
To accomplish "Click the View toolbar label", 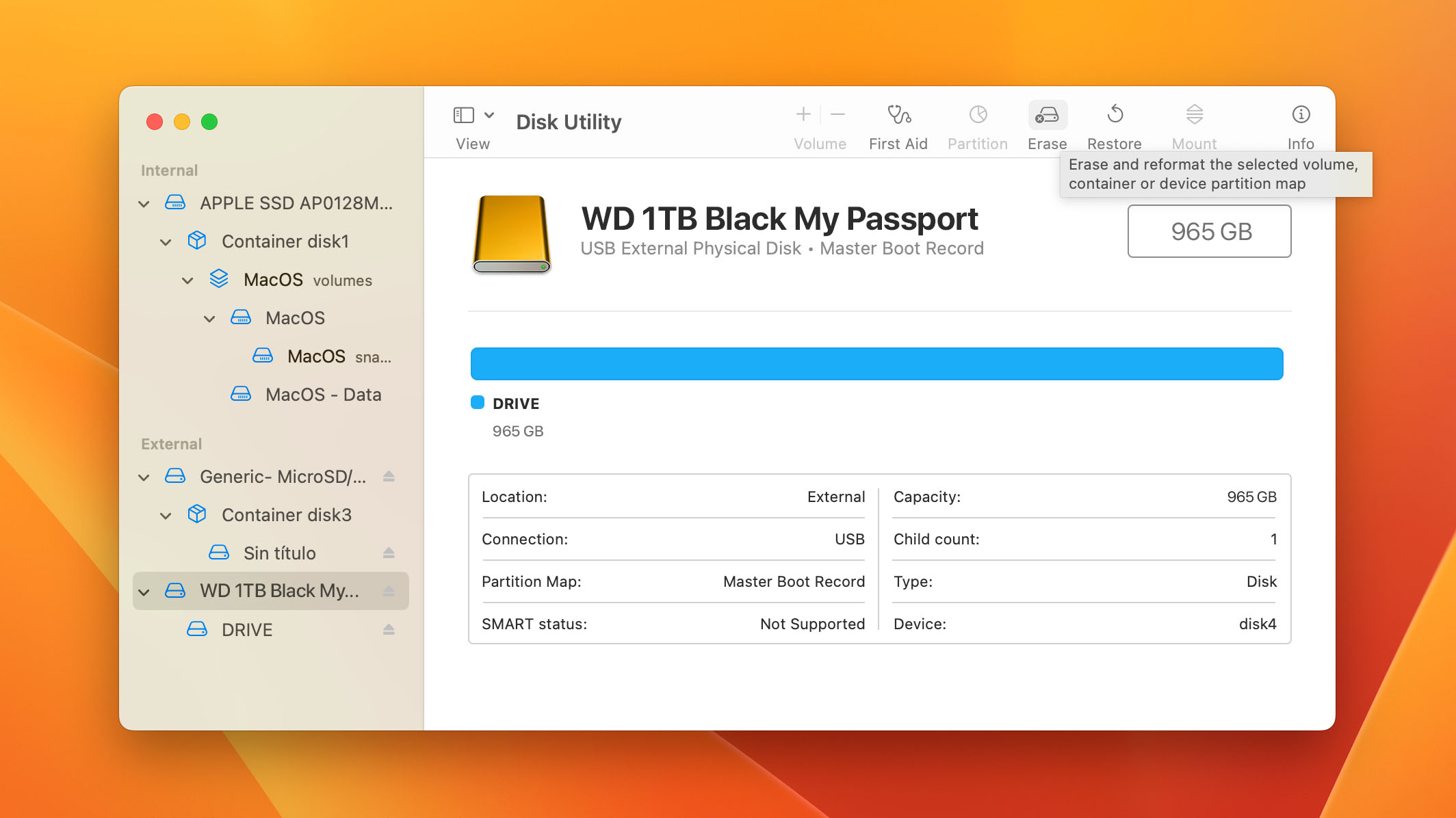I will coord(473,144).
